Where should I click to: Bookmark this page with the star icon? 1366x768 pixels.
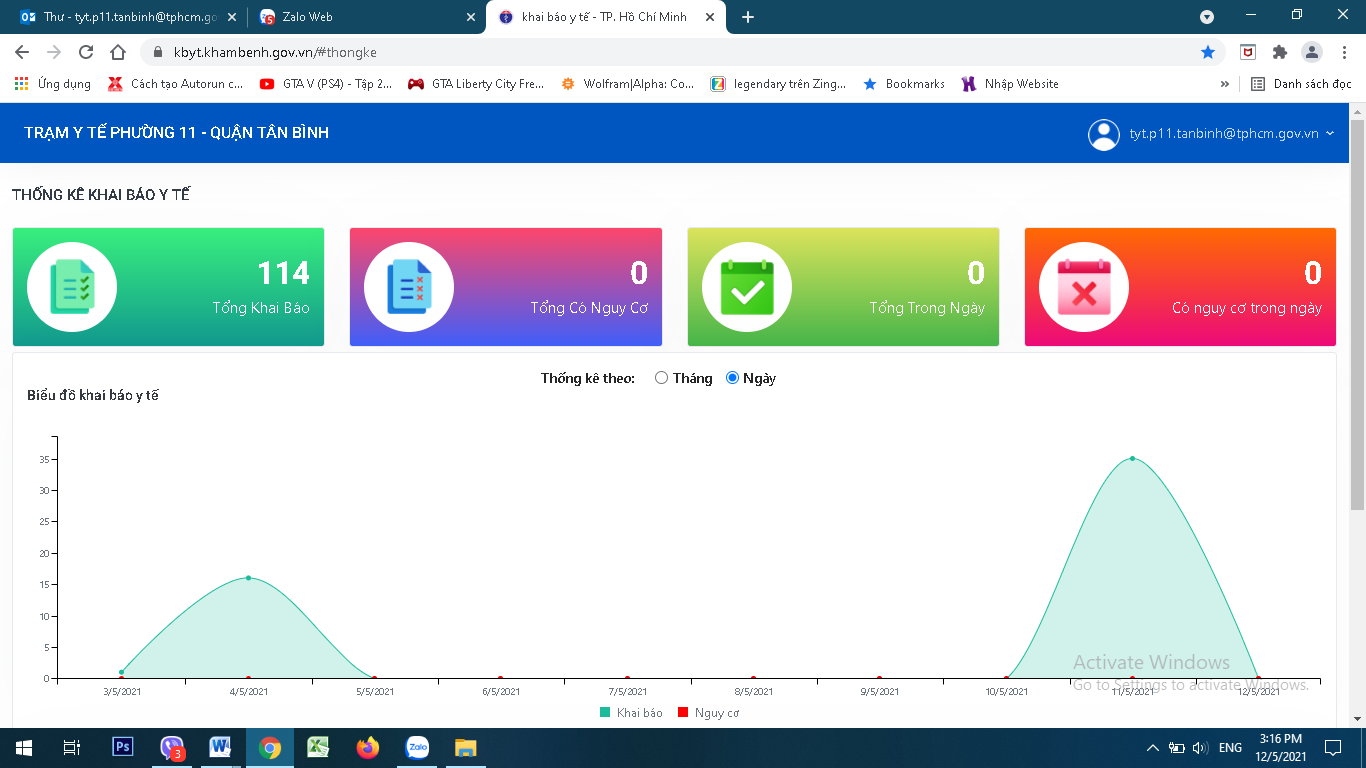(x=1208, y=52)
